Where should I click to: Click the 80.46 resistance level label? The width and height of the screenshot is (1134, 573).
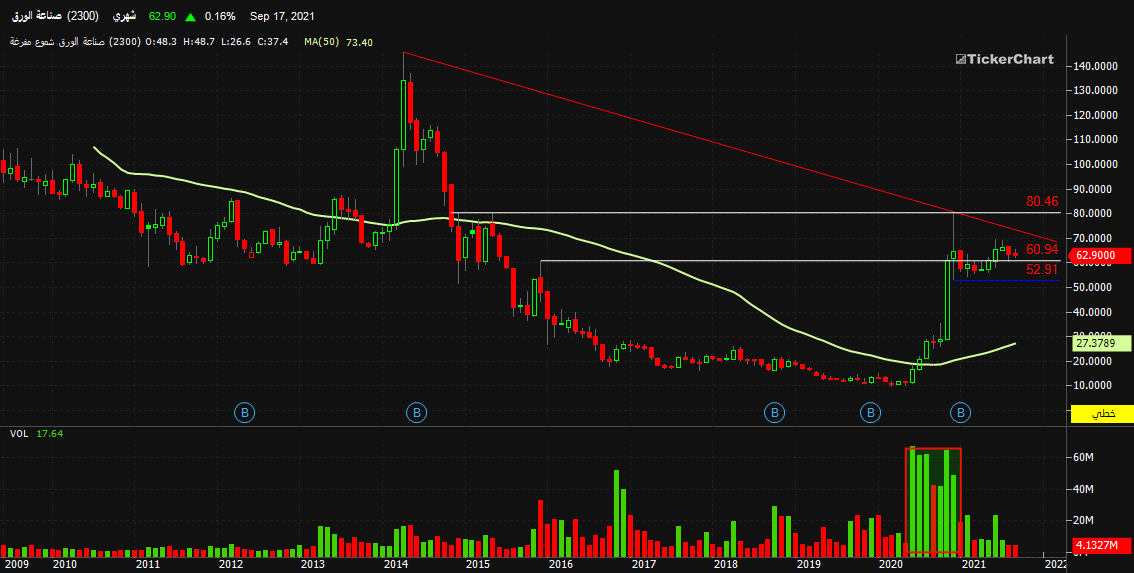pyautogui.click(x=1042, y=202)
